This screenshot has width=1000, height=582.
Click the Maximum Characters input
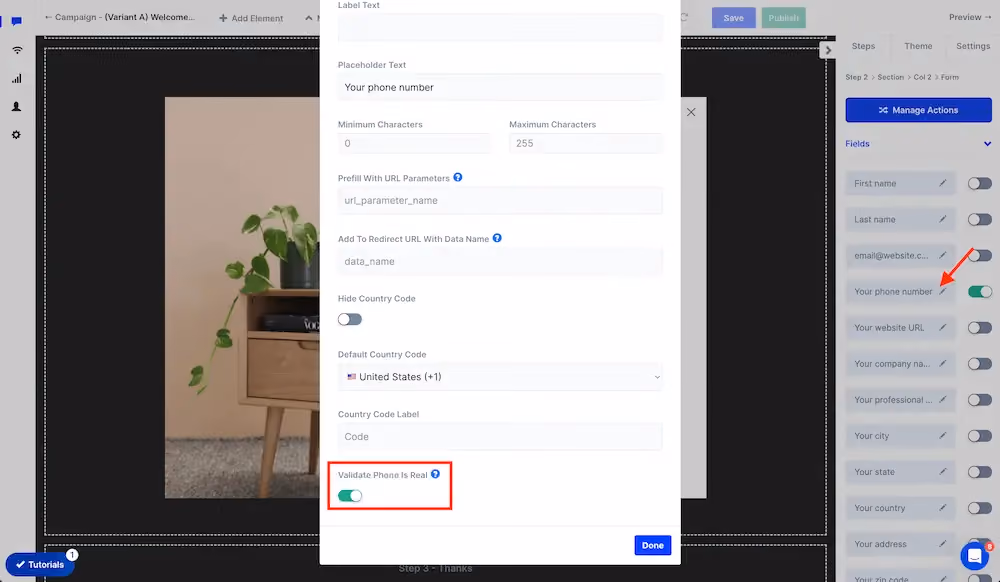point(585,143)
